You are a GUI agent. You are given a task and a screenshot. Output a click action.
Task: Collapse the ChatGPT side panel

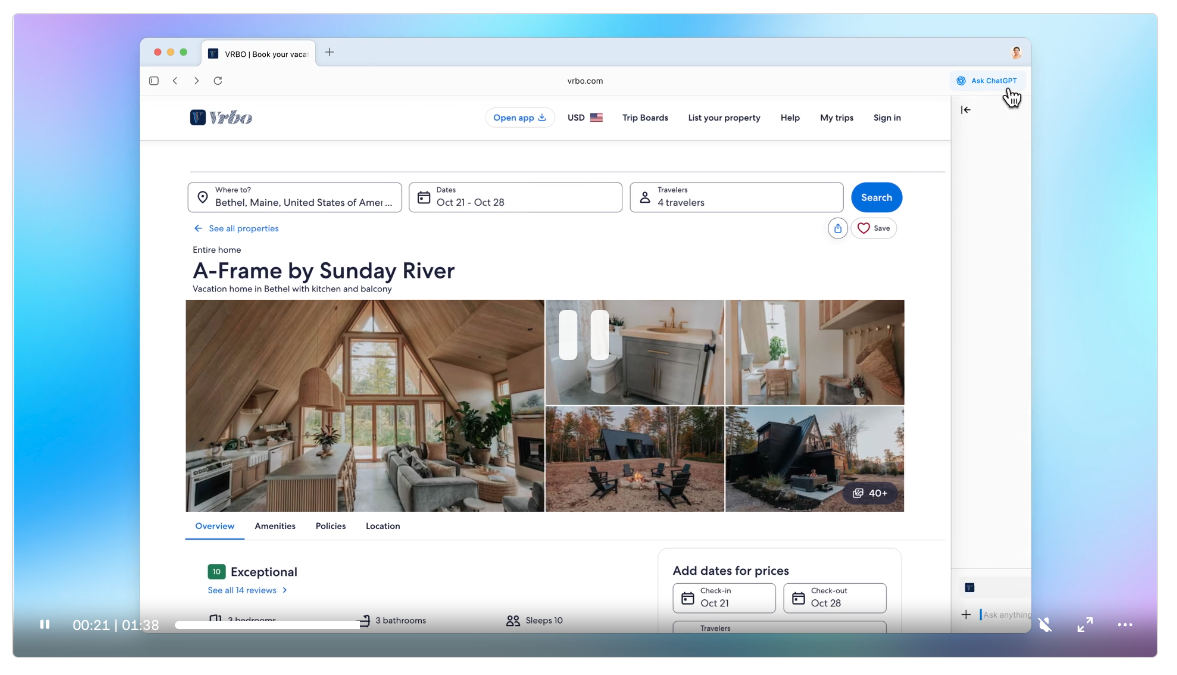click(966, 110)
